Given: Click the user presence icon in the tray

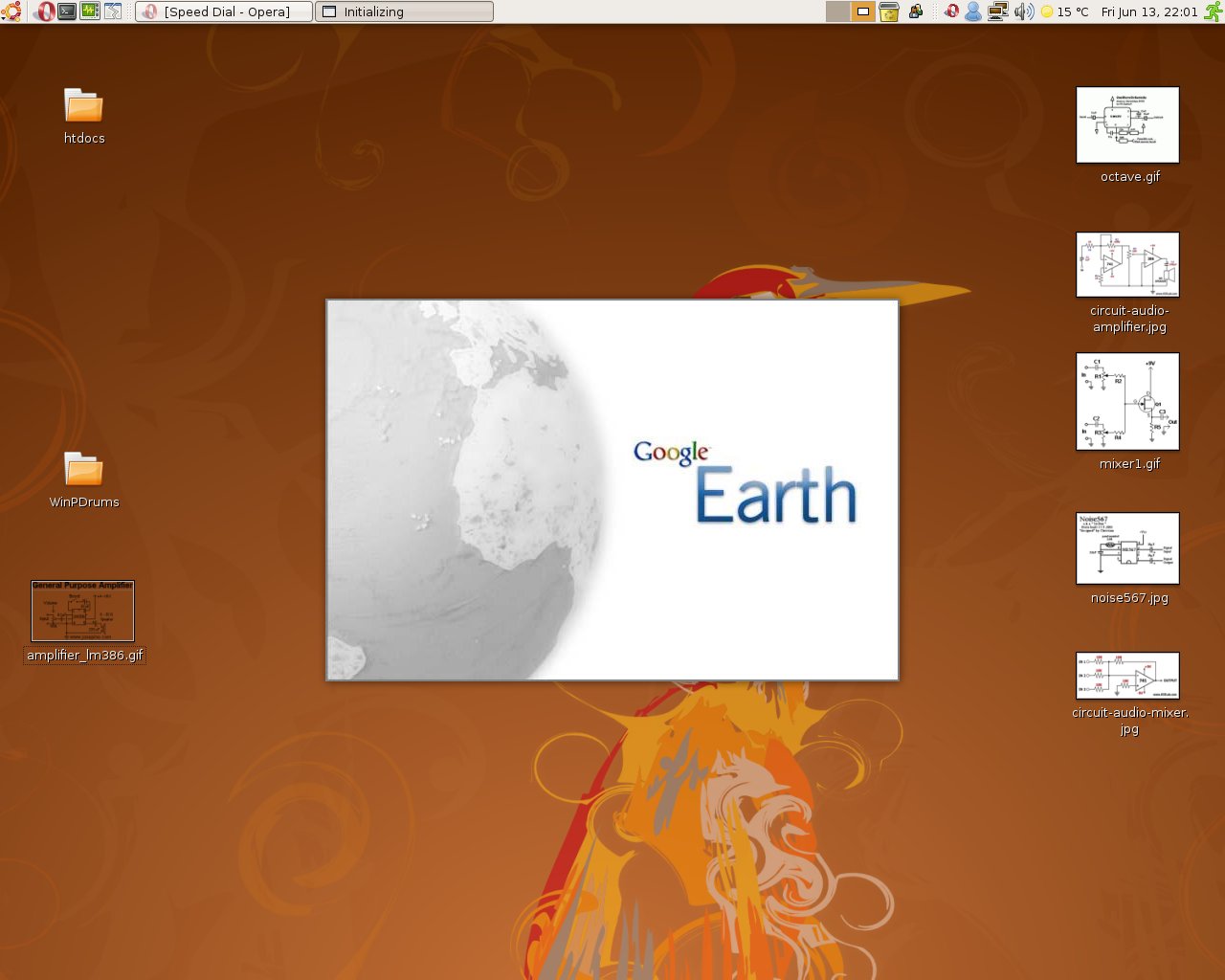Looking at the screenshot, I should pyautogui.click(x=973, y=12).
